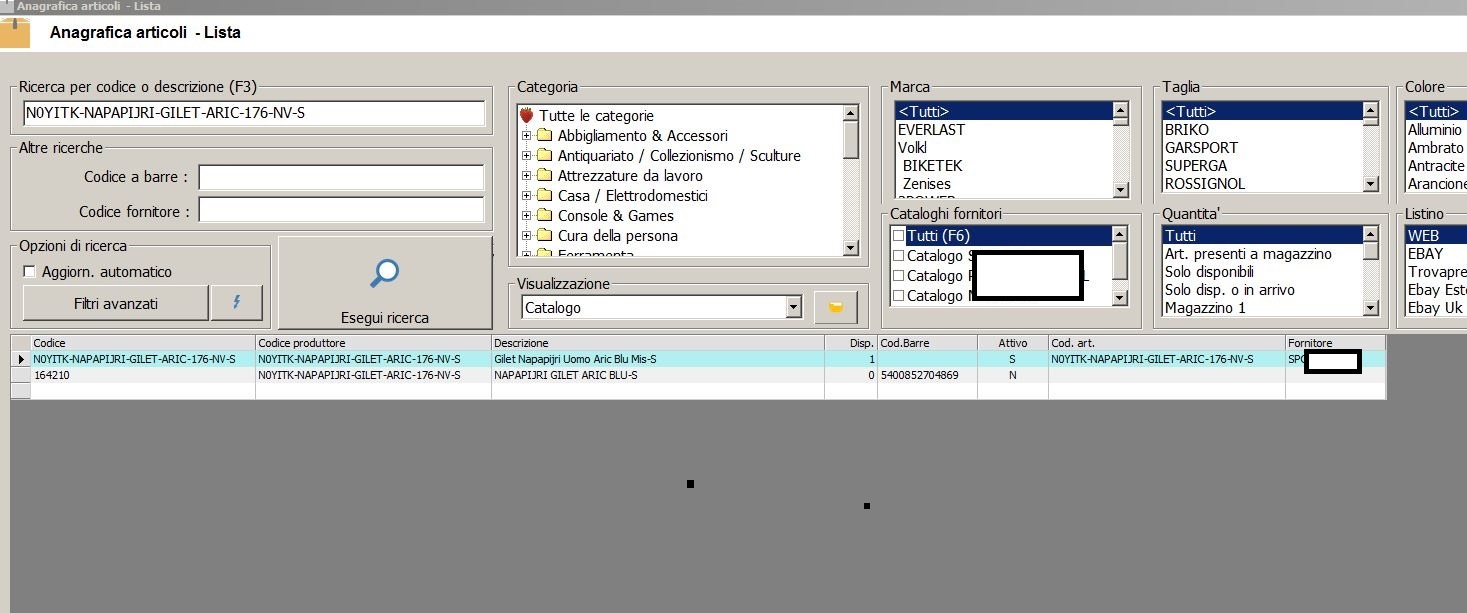Expand the Console & Games node
Image resolution: width=1467 pixels, height=613 pixels.
point(526,216)
